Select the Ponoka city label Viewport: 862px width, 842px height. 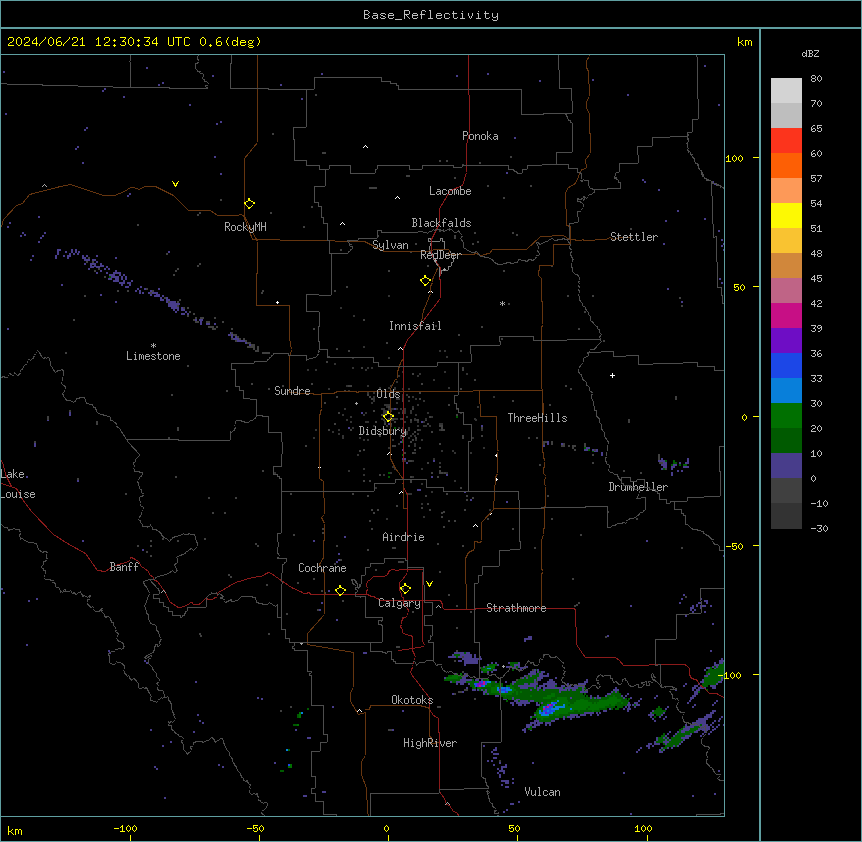coord(480,136)
